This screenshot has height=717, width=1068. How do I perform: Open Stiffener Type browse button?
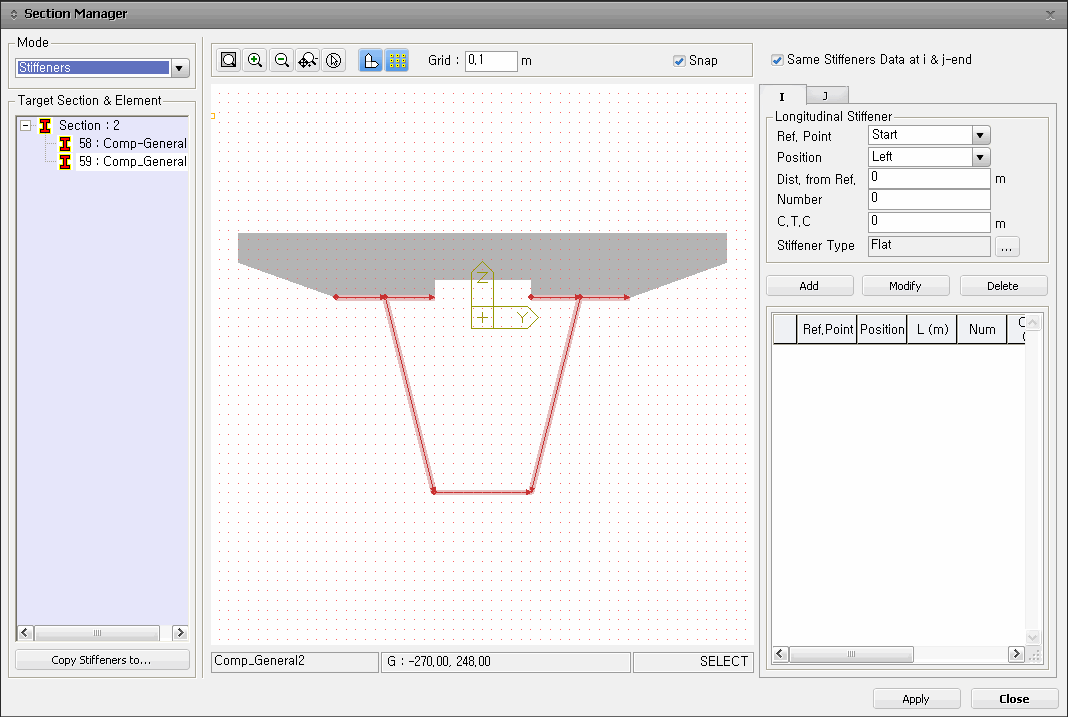1007,246
